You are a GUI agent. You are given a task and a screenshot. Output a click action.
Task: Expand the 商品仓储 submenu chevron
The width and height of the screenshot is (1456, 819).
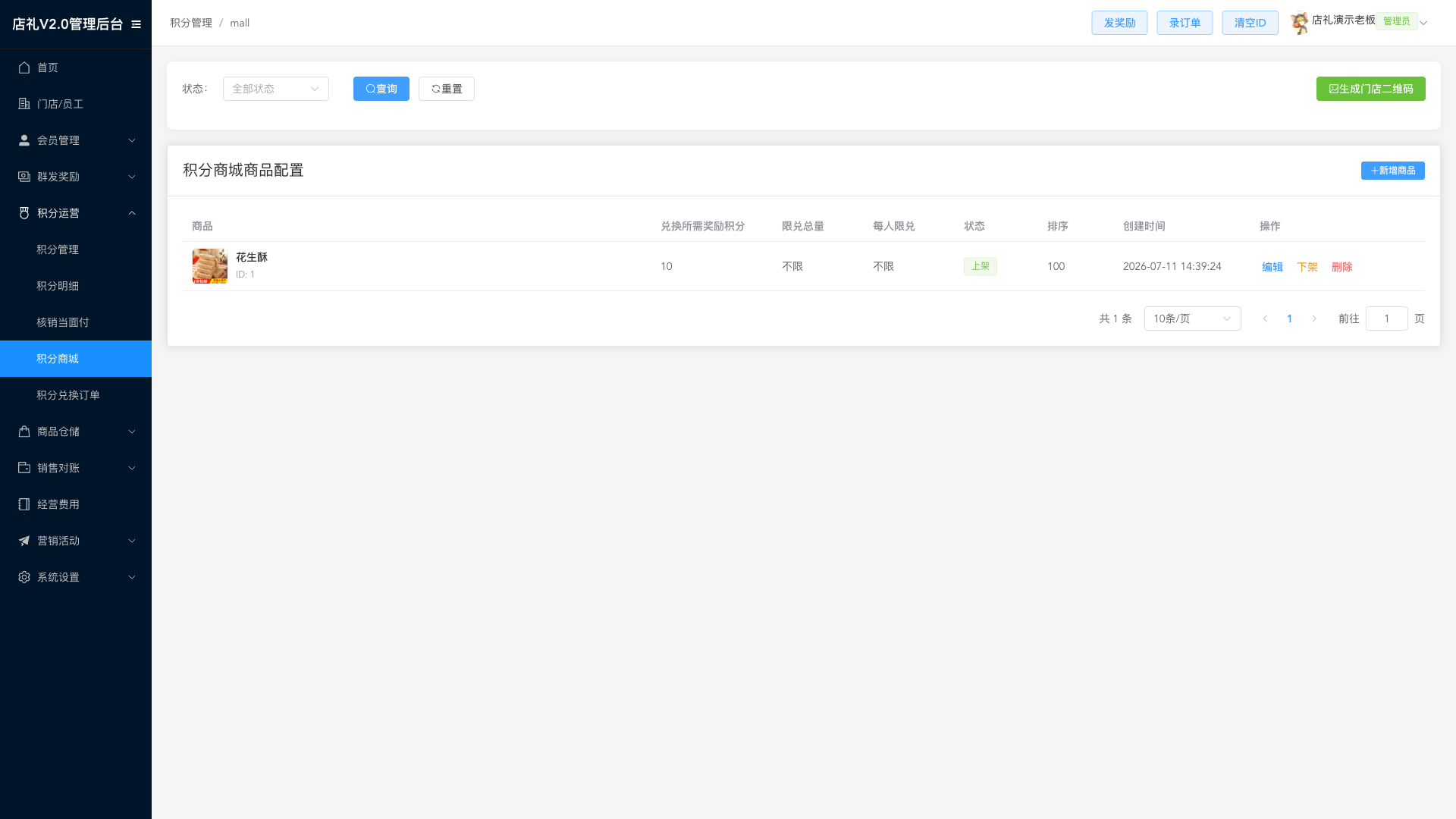(132, 431)
